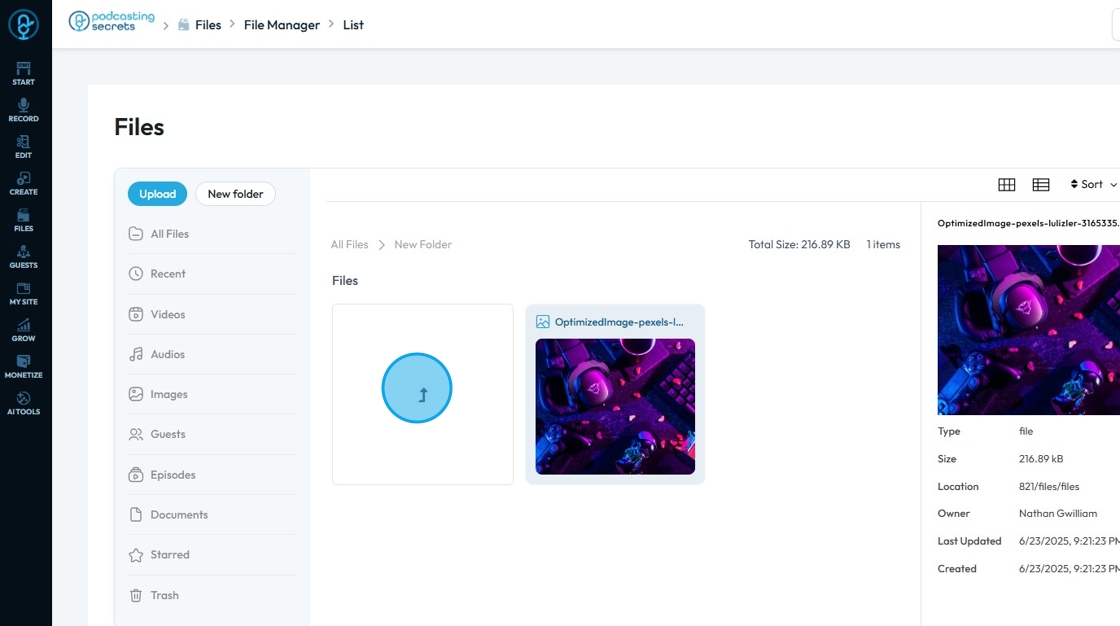The width and height of the screenshot is (1120, 626).
Task: Open the Trash
Action: pyautogui.click(x=212, y=595)
